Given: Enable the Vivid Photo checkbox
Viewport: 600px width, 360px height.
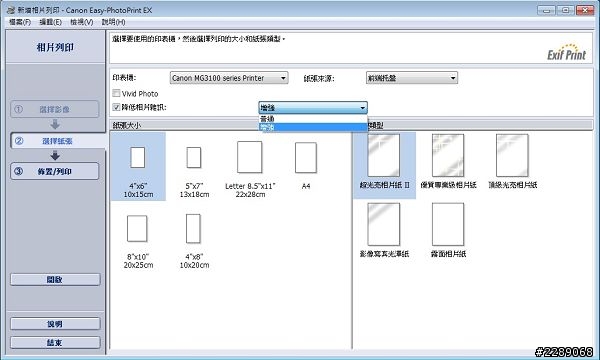Looking at the screenshot, I should (x=116, y=93).
